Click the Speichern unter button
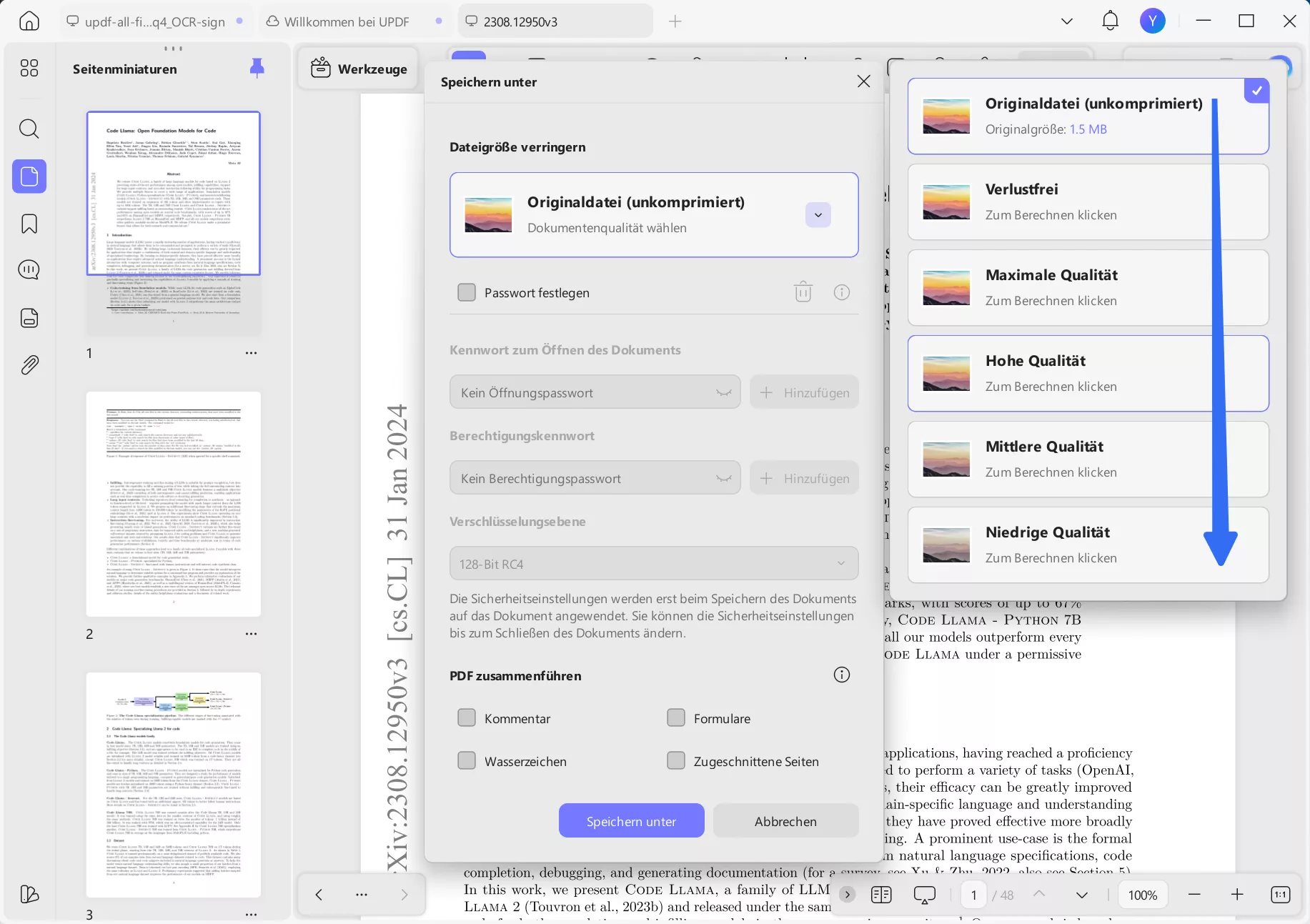This screenshot has height=924, width=1310. (632, 820)
